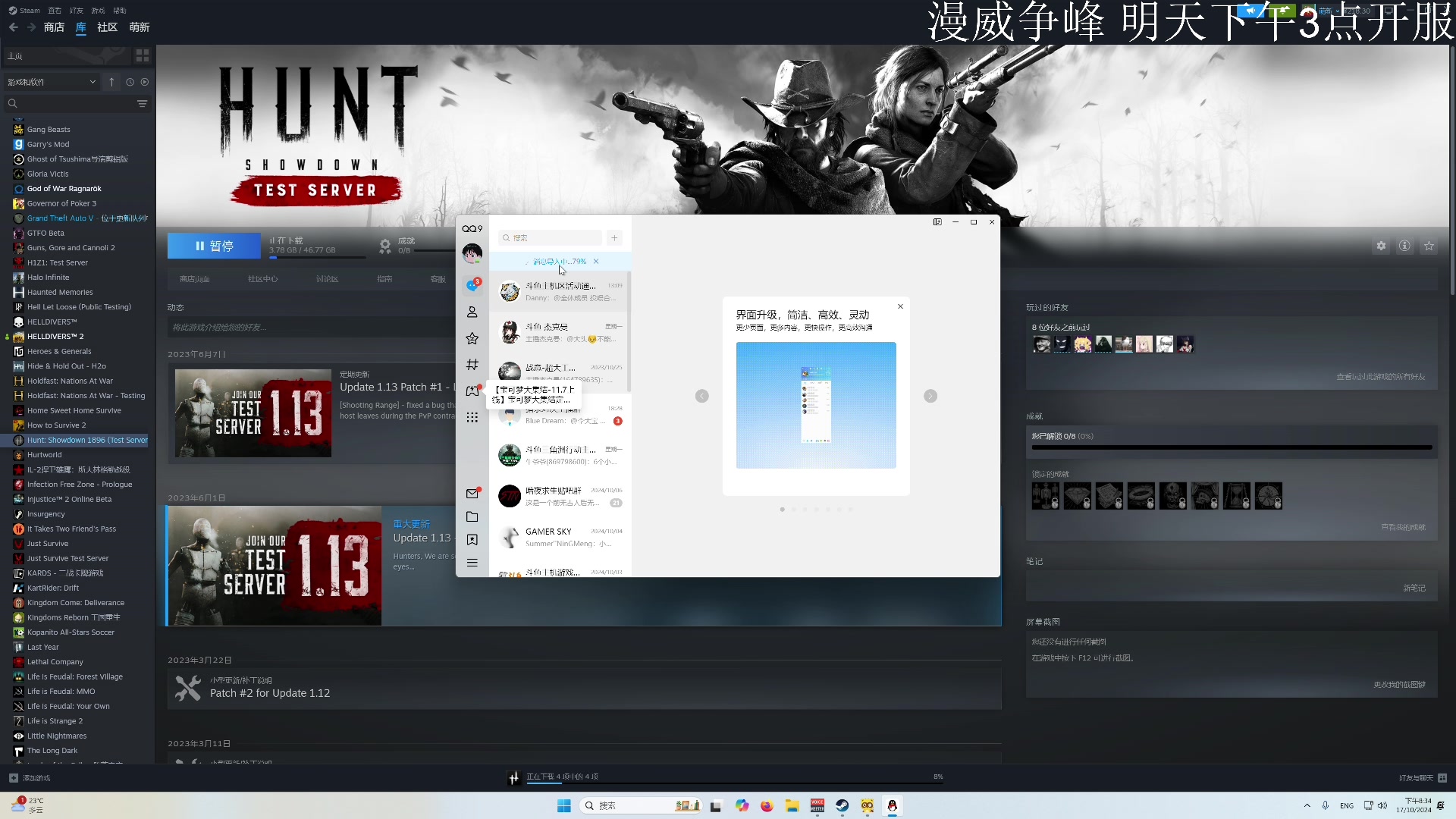The image size is (1456, 819).
Task: Expand the games and software dropdown
Action: (52, 82)
